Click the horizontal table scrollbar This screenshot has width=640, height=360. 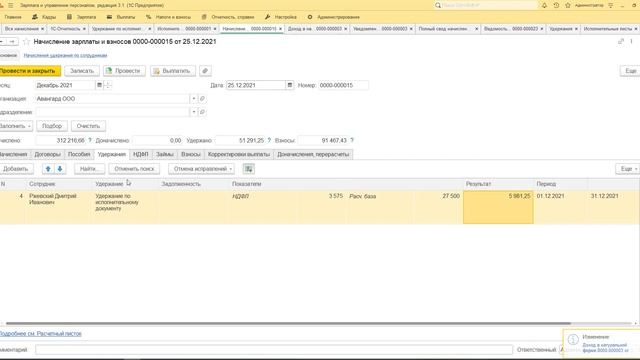288,323
